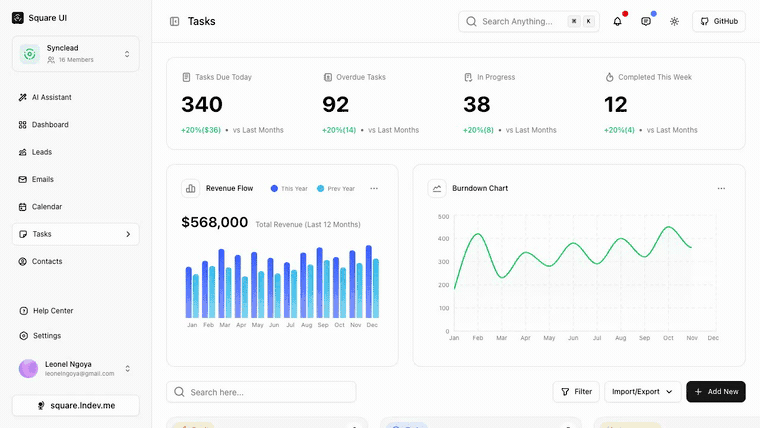The image size is (760, 428).
Task: Click the 16 Members label
Action: [x=76, y=60]
